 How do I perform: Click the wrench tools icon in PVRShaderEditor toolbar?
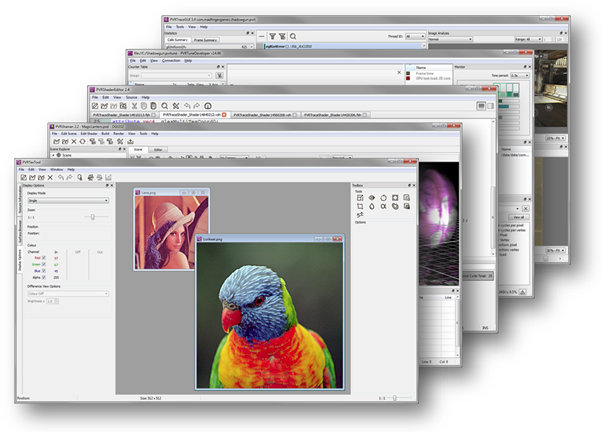click(x=176, y=106)
